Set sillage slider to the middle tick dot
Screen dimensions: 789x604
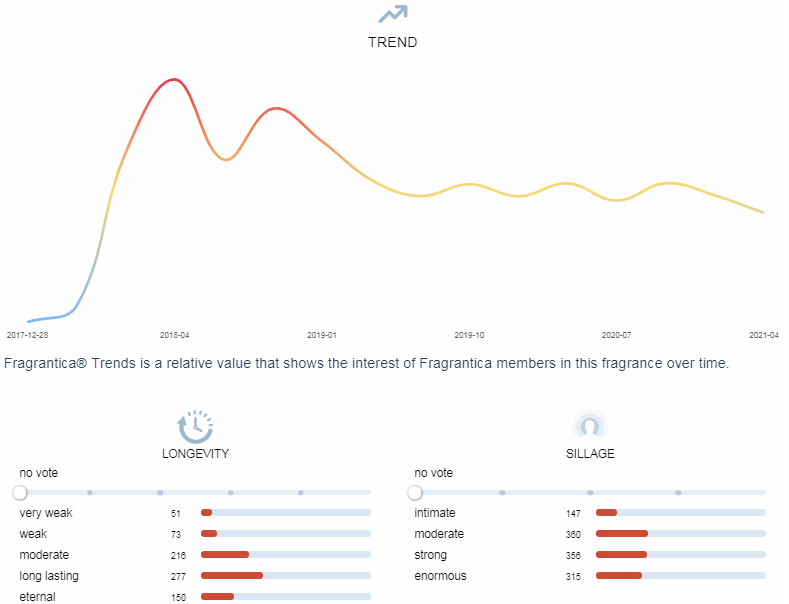[x=590, y=492]
